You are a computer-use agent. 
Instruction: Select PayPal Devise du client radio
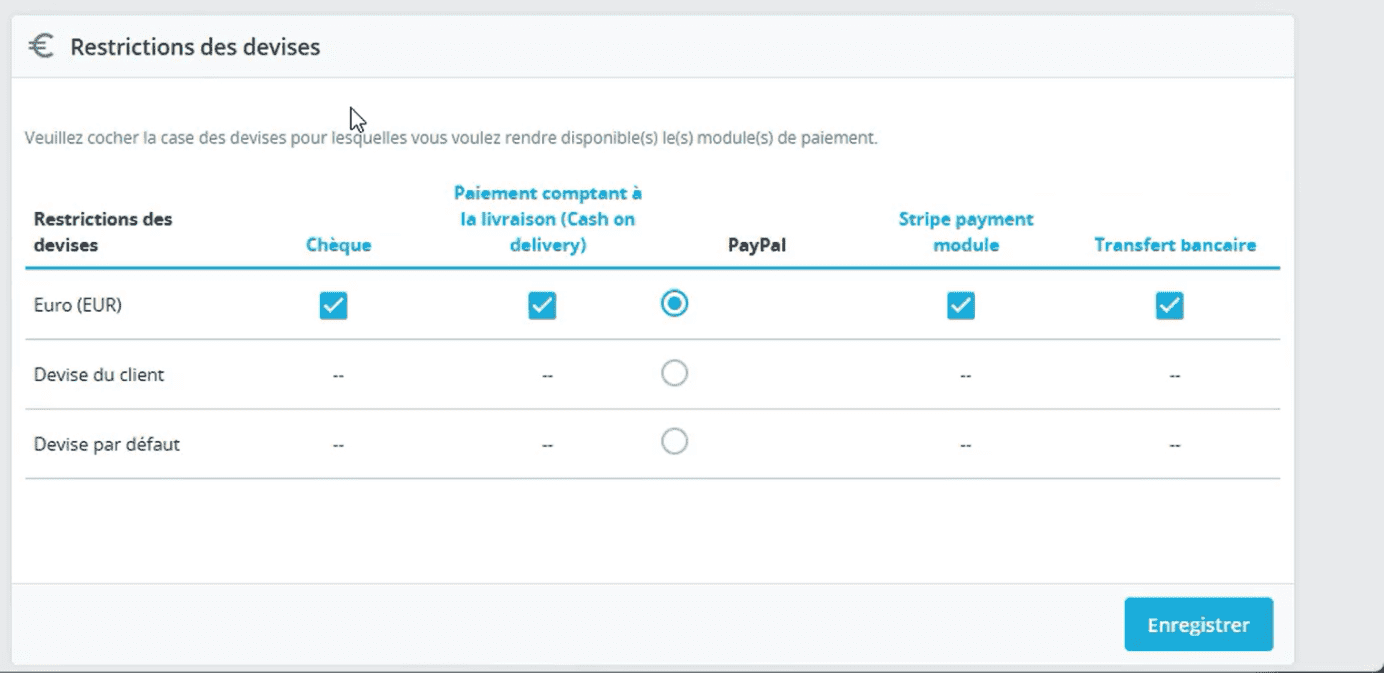(x=675, y=373)
